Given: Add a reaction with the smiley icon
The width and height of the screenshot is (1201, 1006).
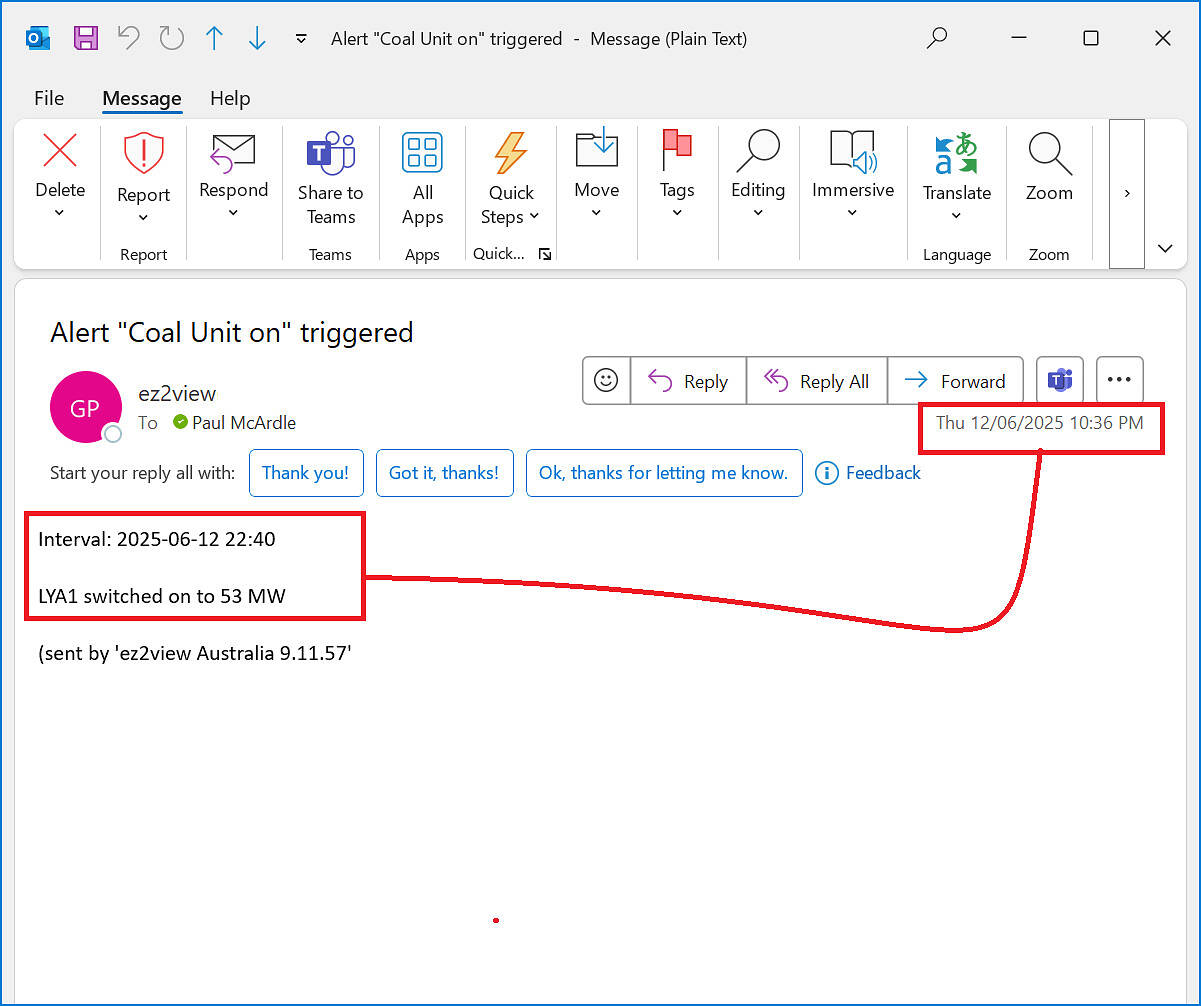Looking at the screenshot, I should tap(606, 380).
